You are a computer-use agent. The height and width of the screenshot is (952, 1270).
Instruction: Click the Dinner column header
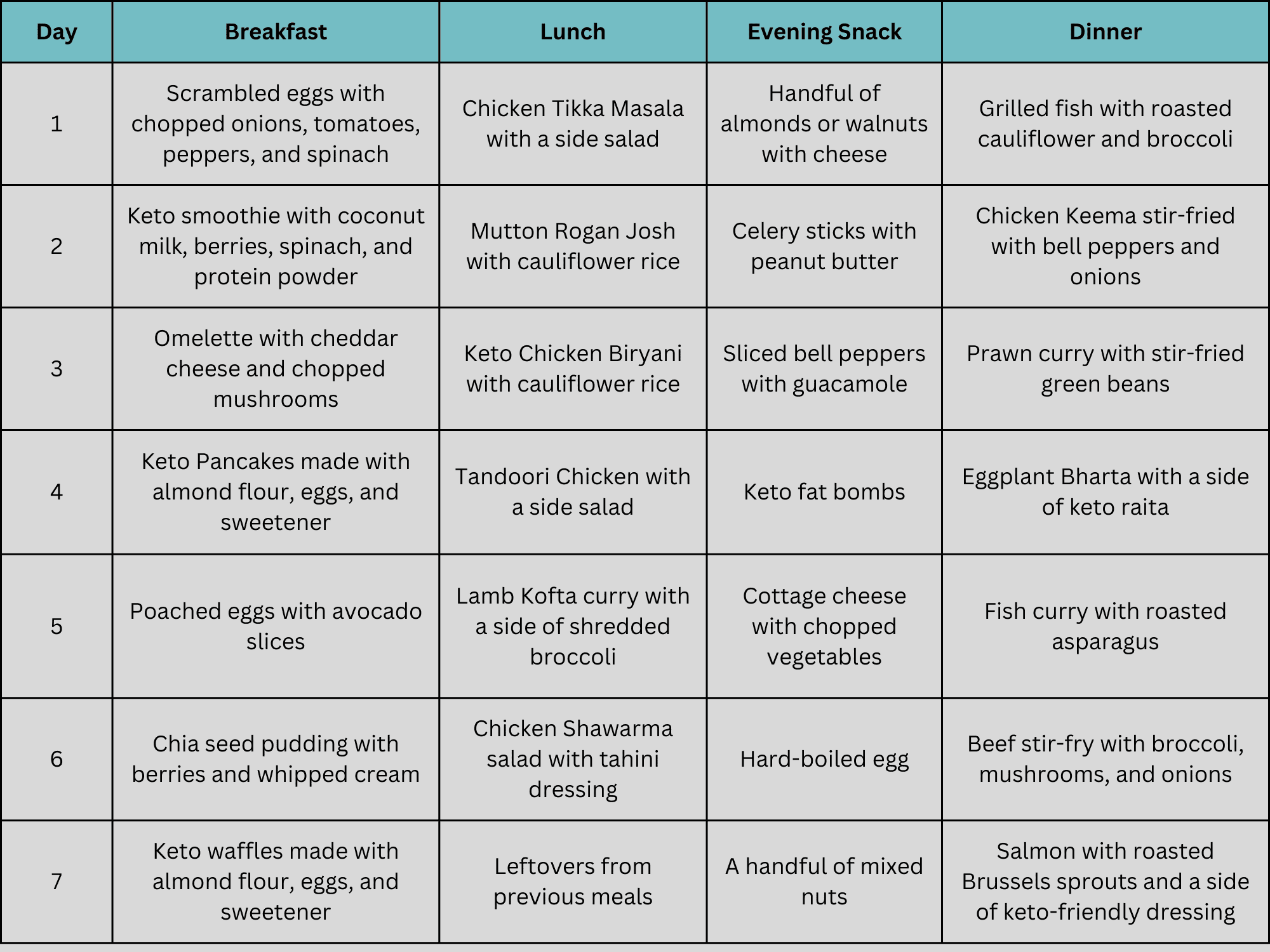[1105, 32]
